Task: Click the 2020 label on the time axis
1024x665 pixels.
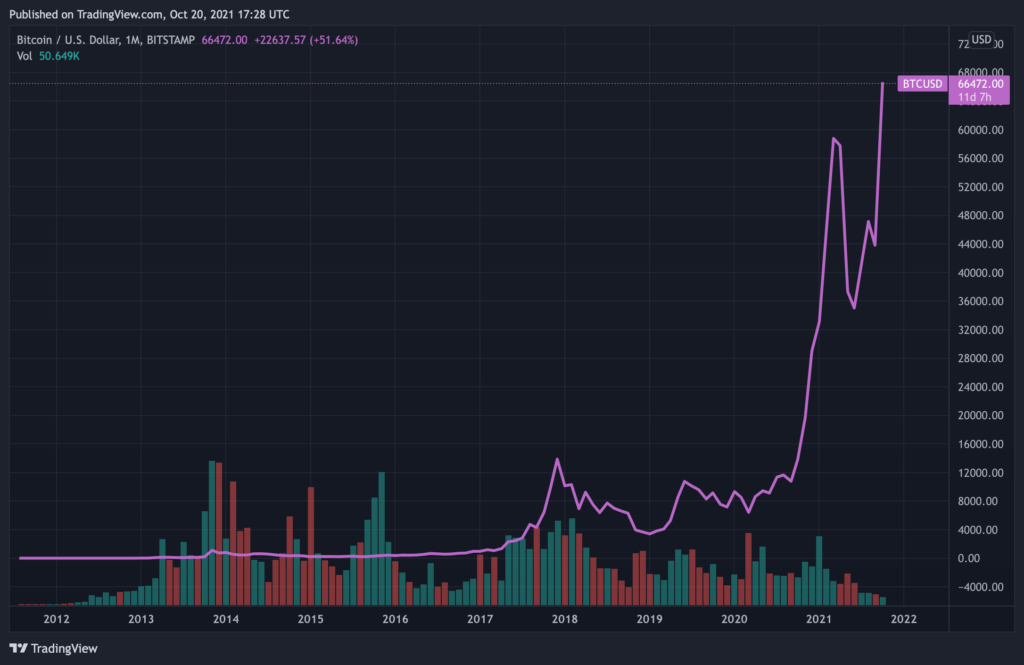Action: coord(734,619)
